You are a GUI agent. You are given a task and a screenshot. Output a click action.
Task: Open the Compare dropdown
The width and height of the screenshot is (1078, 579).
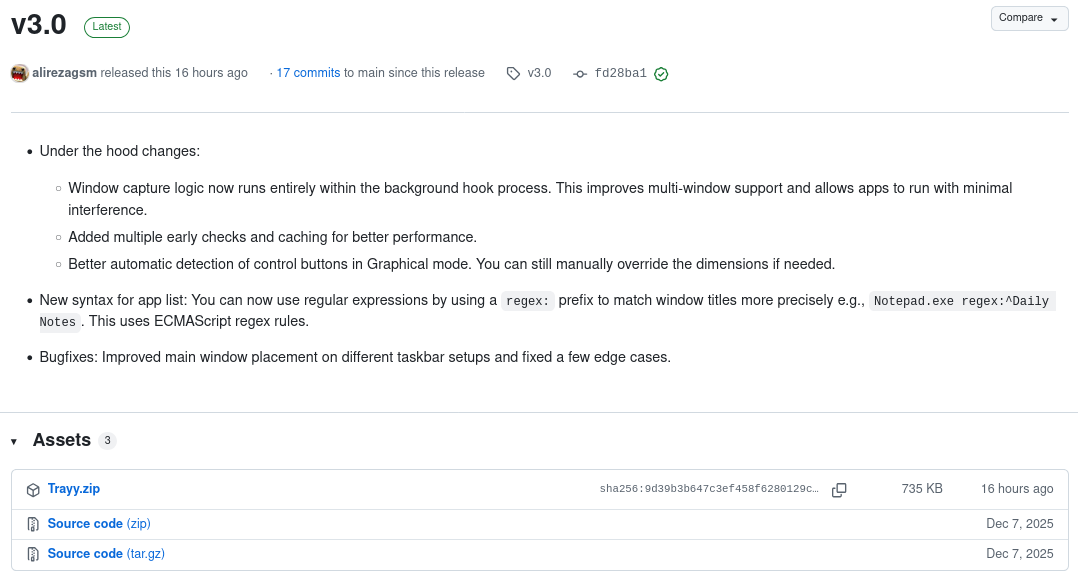(1029, 18)
